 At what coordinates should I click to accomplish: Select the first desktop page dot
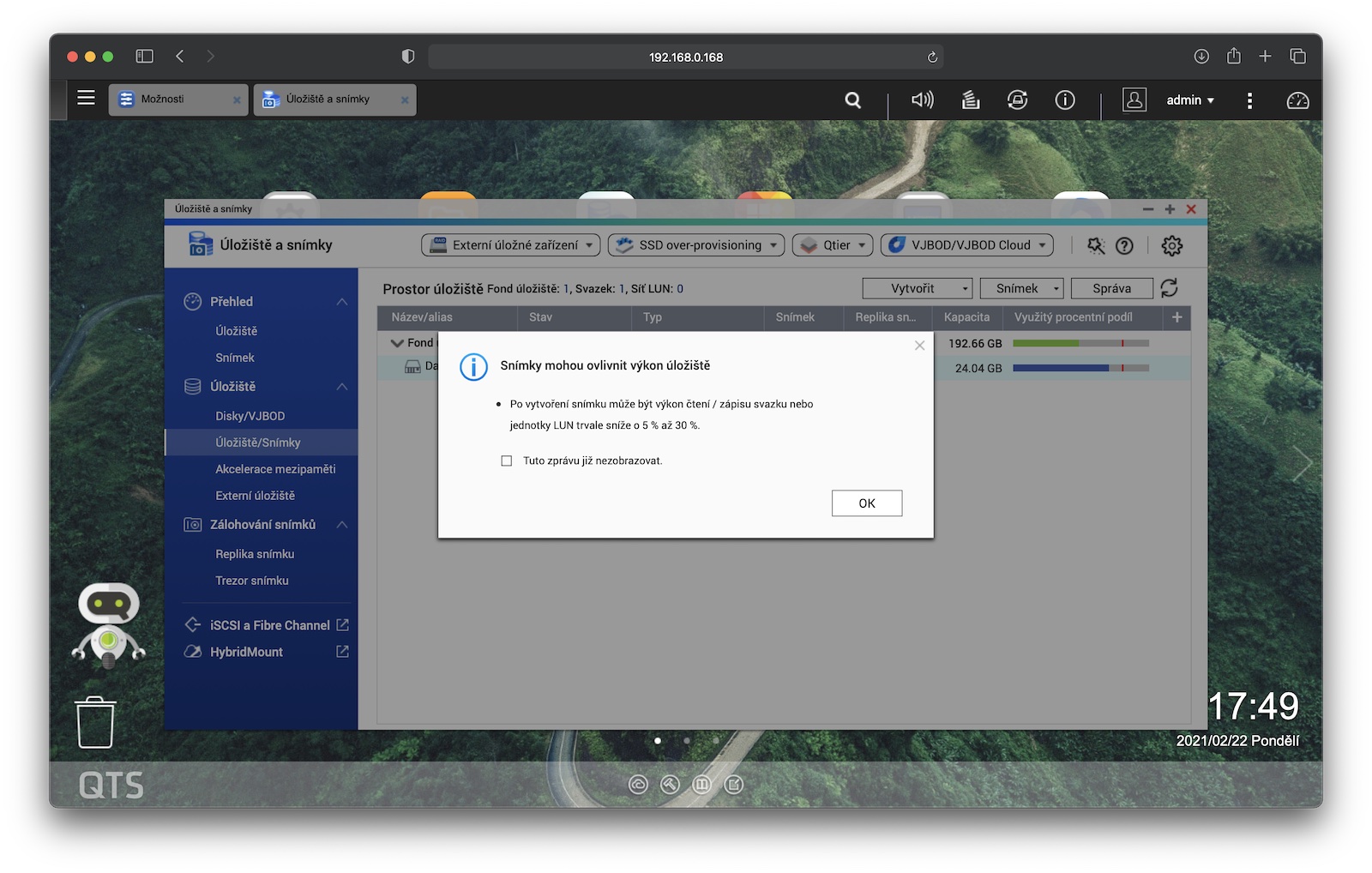(658, 741)
